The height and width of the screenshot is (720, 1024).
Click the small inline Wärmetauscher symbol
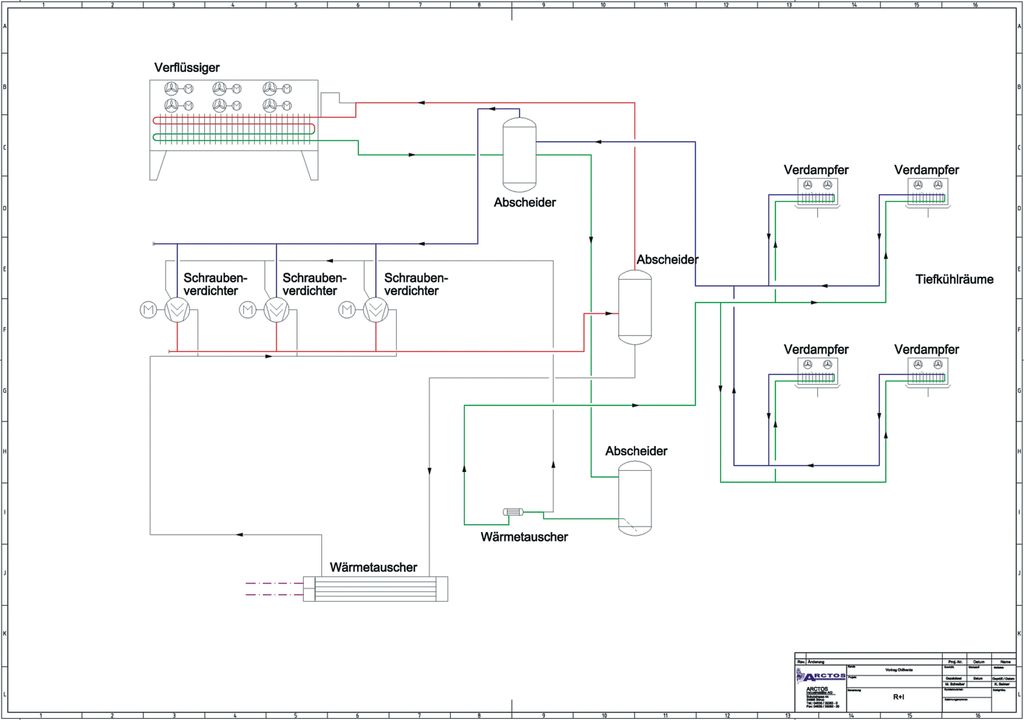click(514, 514)
